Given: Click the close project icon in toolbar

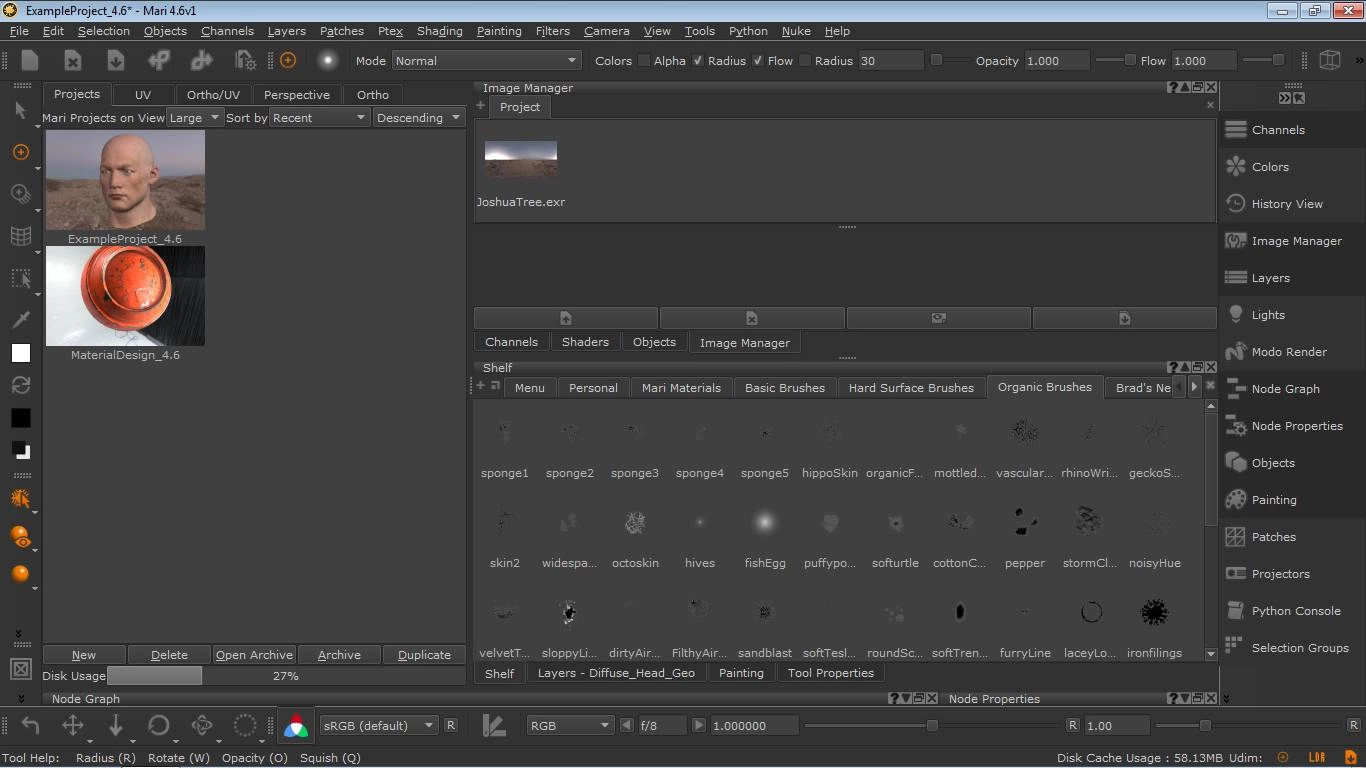Looking at the screenshot, I should (x=73, y=60).
